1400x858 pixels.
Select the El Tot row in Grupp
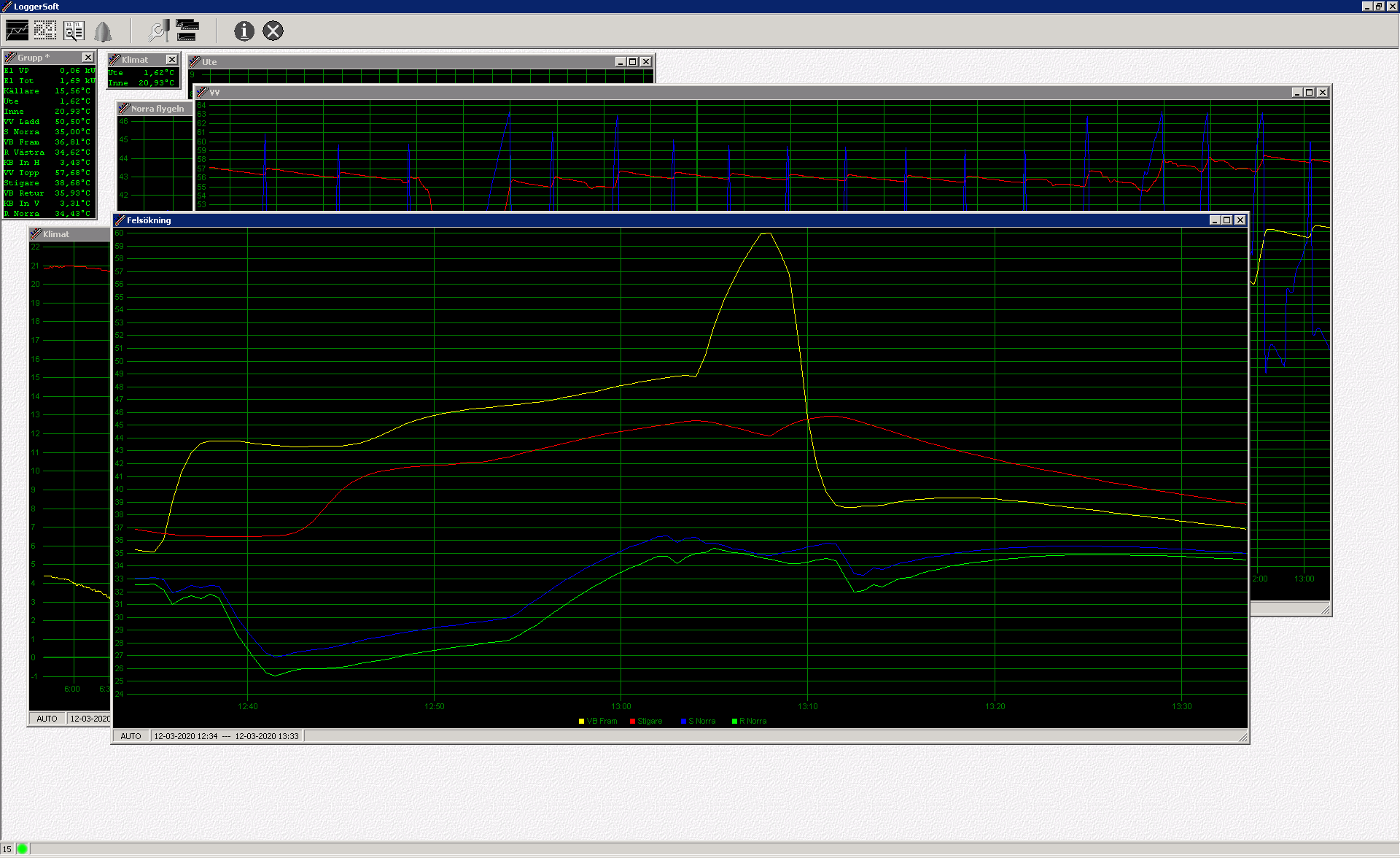tap(49, 81)
